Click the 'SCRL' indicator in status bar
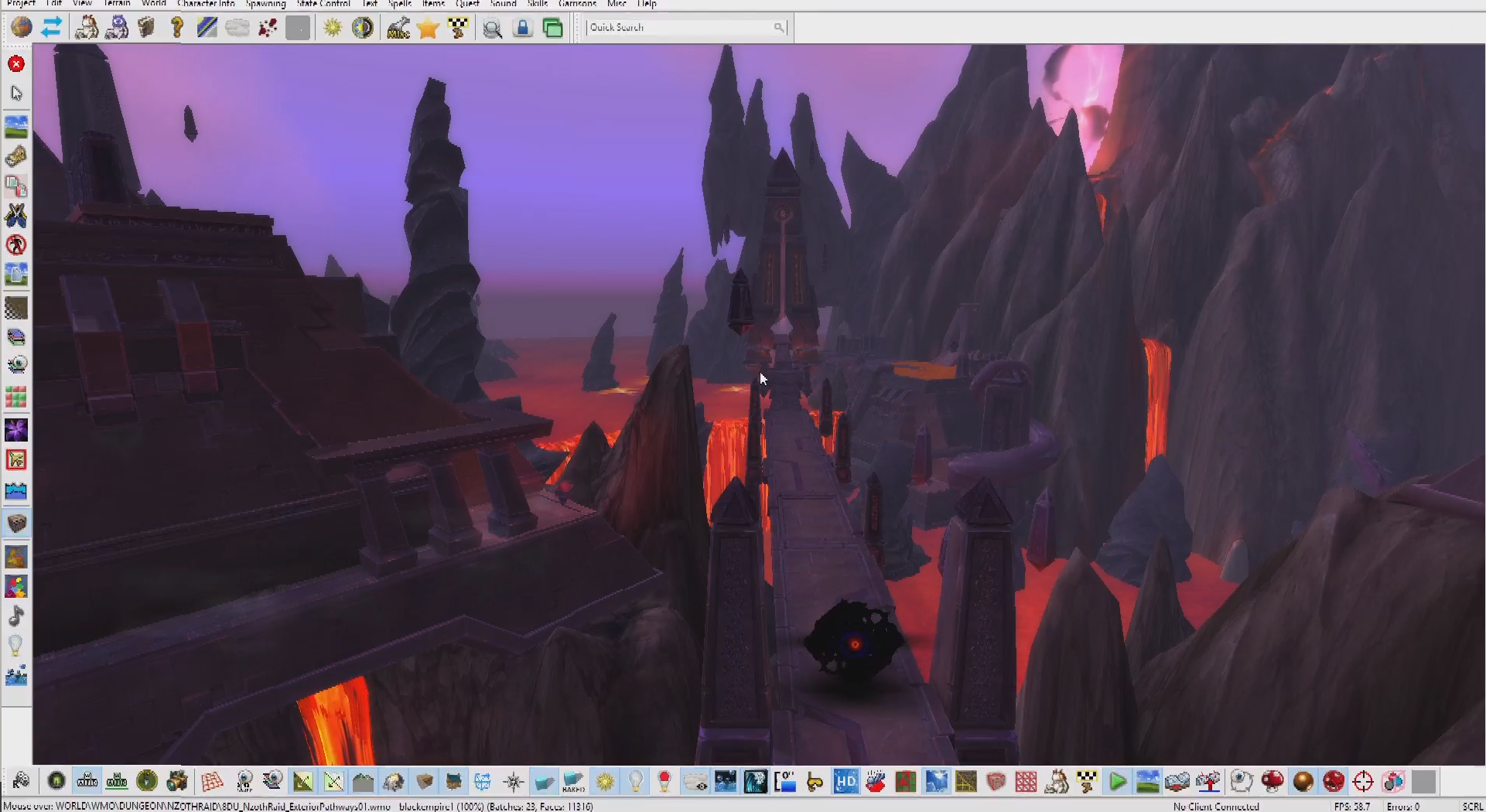Image resolution: width=1486 pixels, height=812 pixels. point(1472,806)
